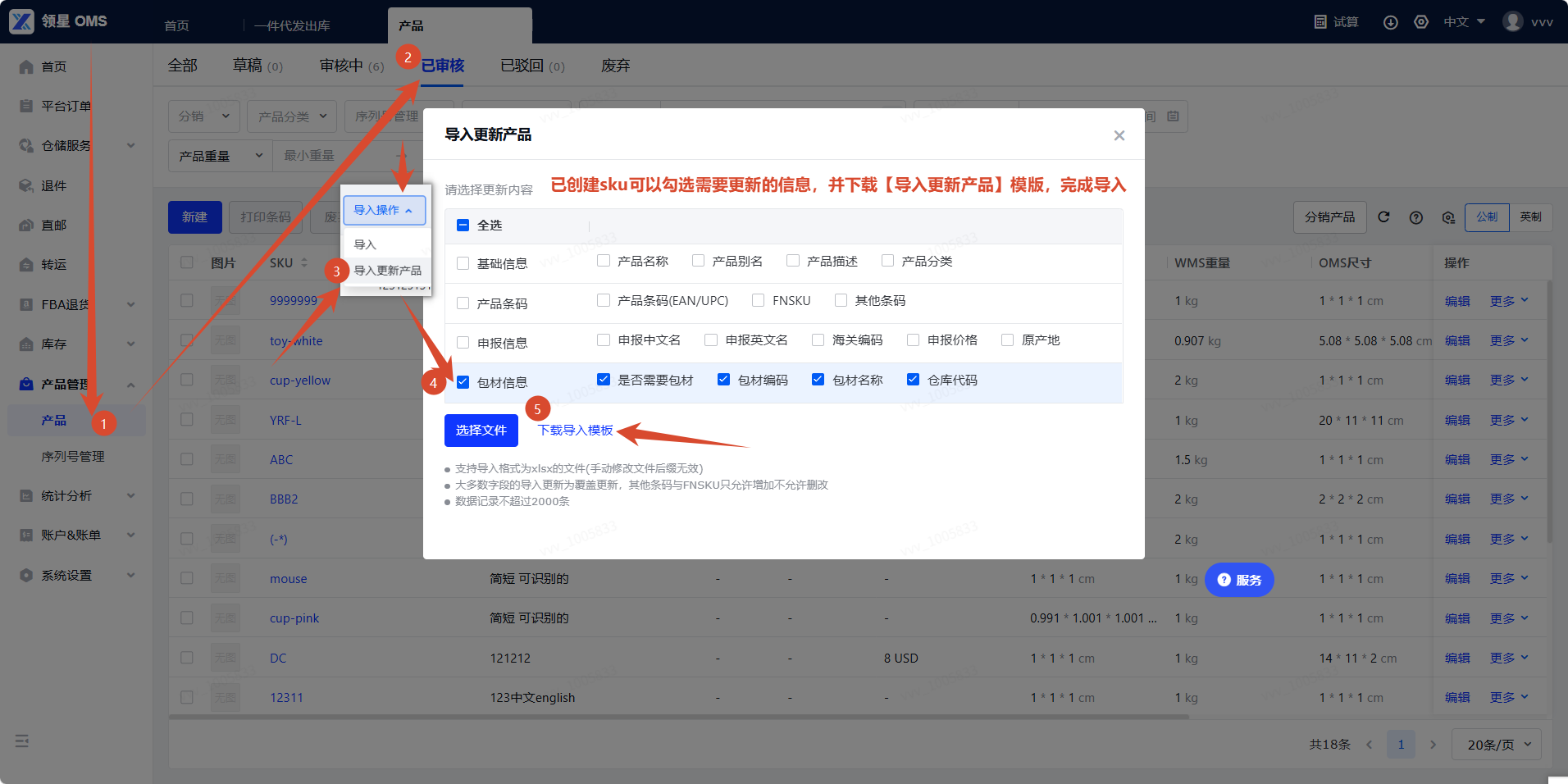1568x784 pixels.
Task: Go to previous page arrow in pagination
Action: coord(1369,745)
